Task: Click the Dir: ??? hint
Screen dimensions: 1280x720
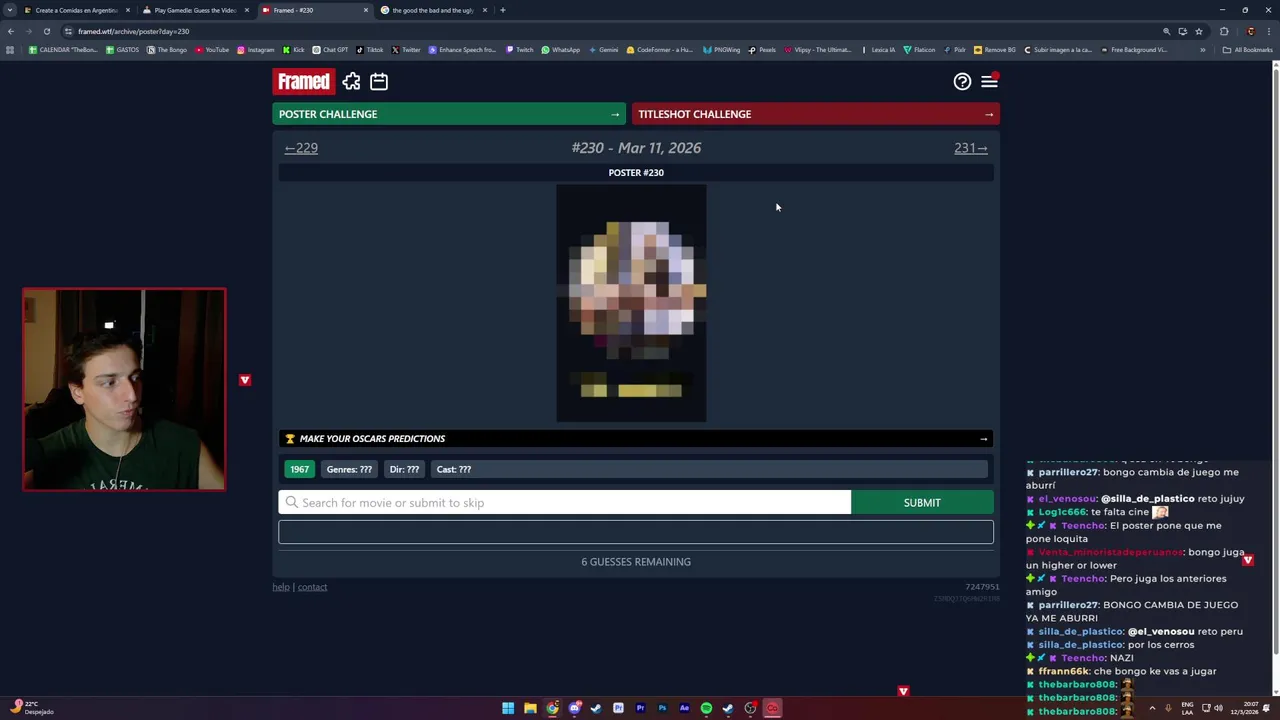Action: 404,469
